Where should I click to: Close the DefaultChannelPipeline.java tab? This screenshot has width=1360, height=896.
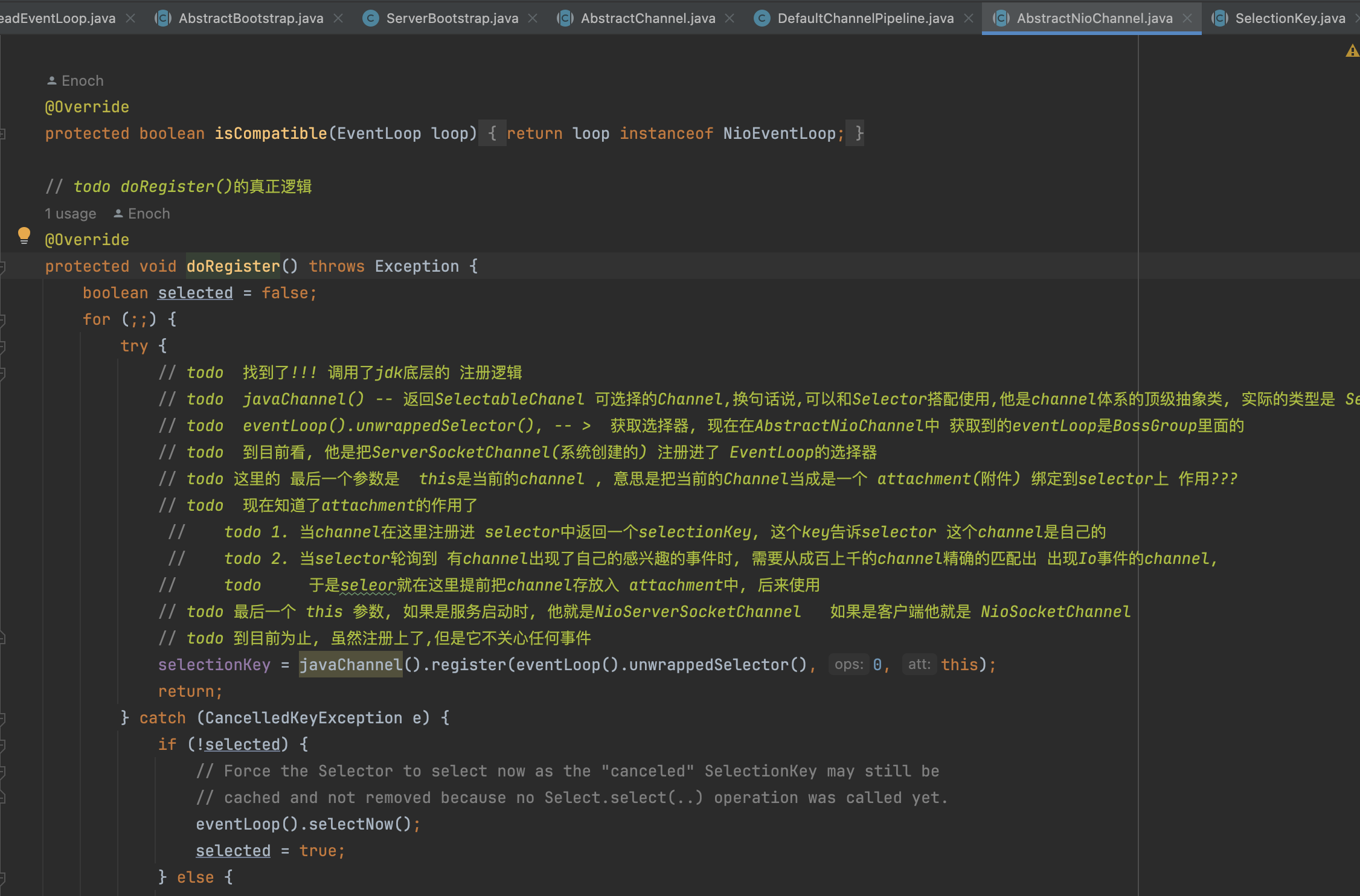coord(969,18)
